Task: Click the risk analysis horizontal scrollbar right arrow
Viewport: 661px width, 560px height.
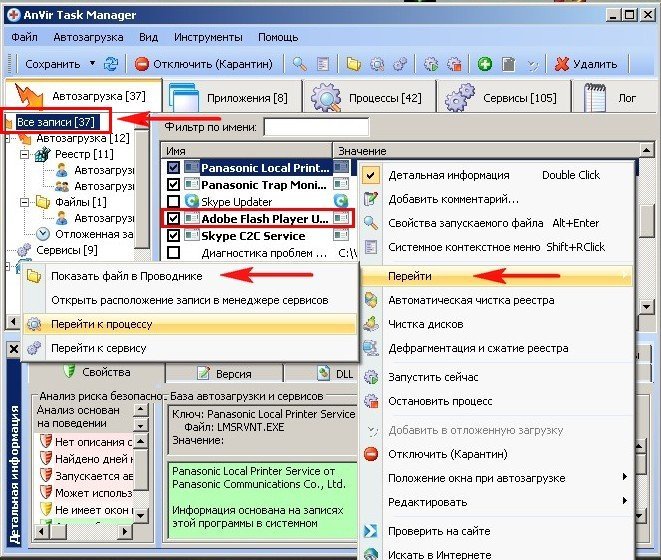Action: click(124, 531)
